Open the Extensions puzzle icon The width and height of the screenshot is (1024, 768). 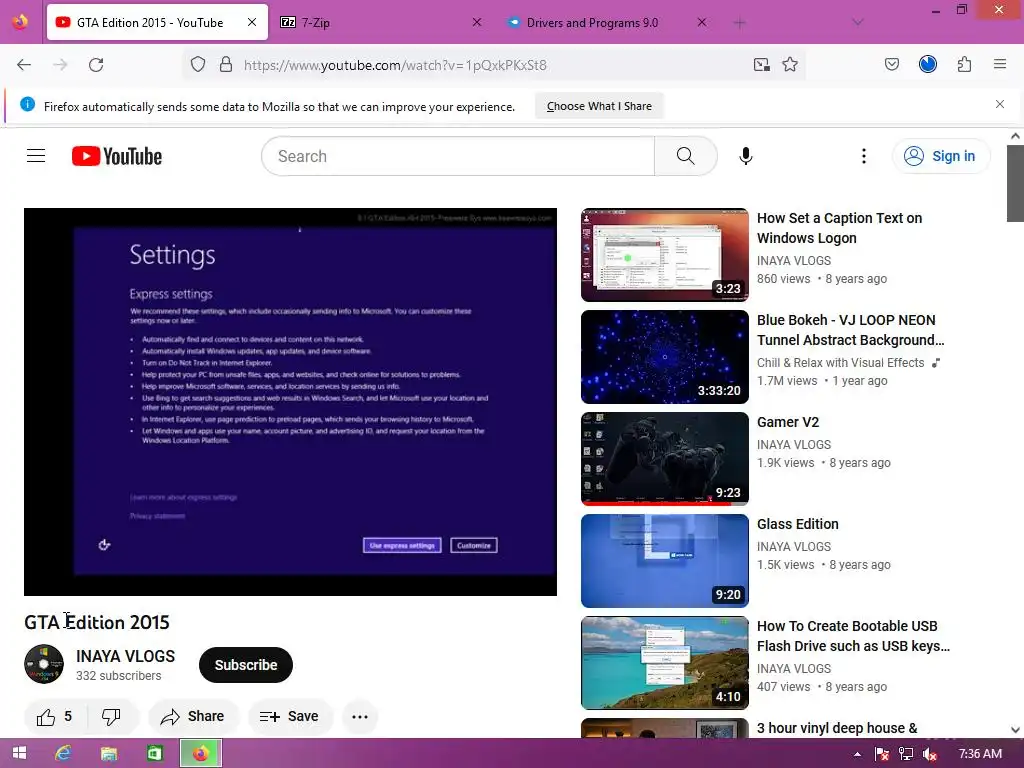point(965,64)
